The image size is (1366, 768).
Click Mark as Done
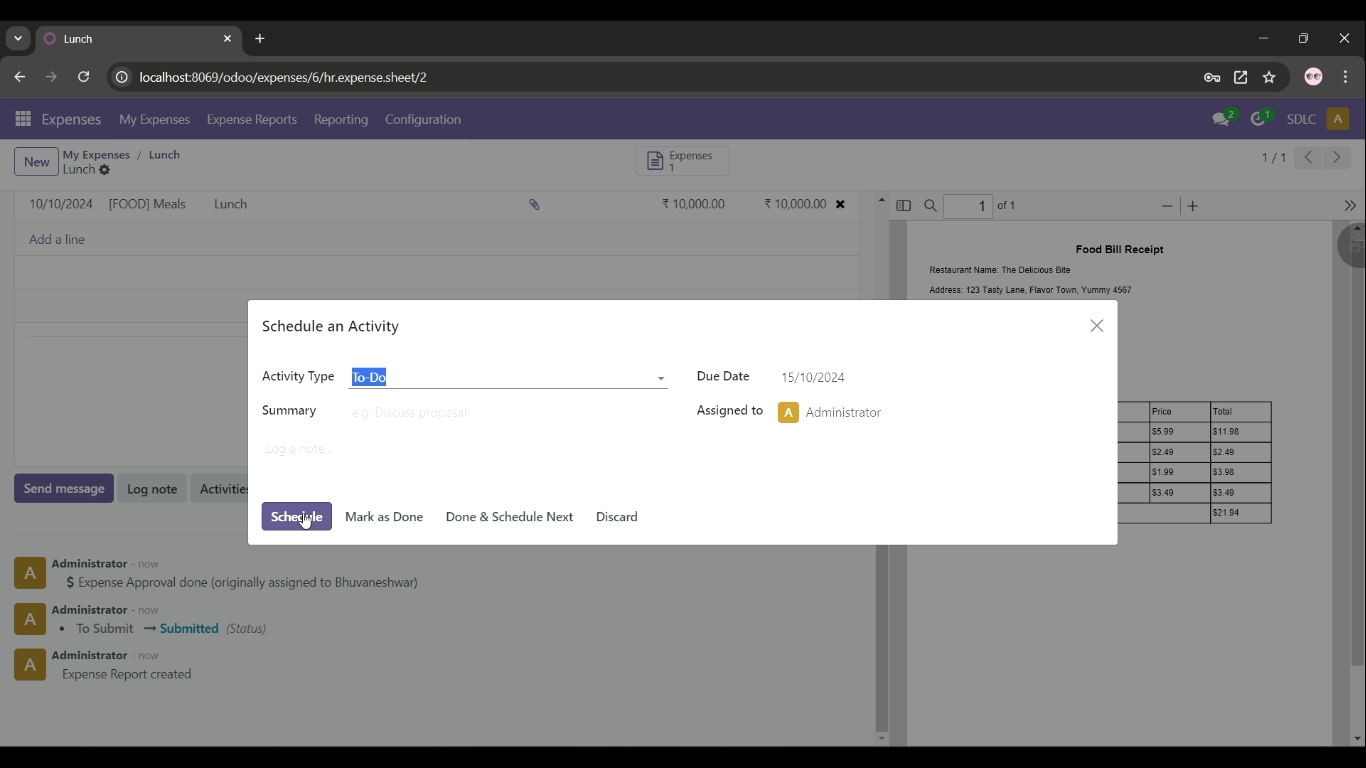(x=384, y=517)
